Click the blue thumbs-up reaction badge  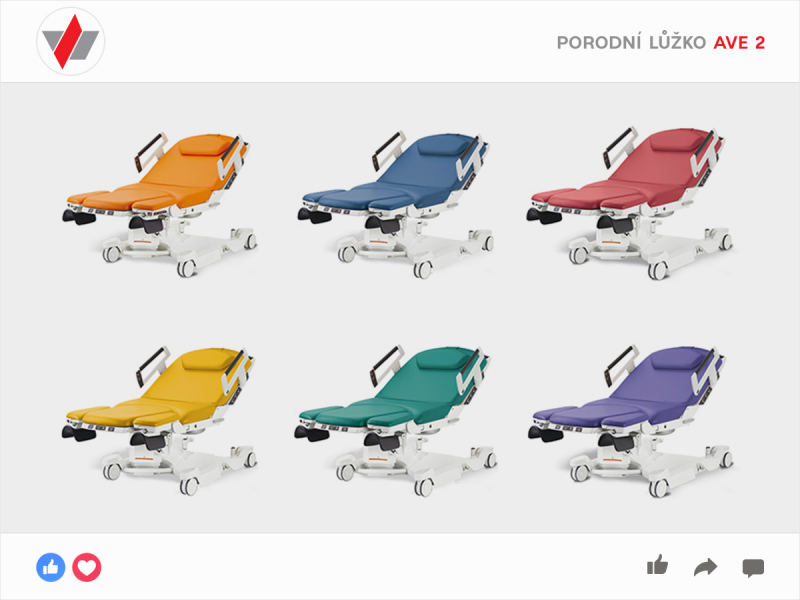[51, 567]
